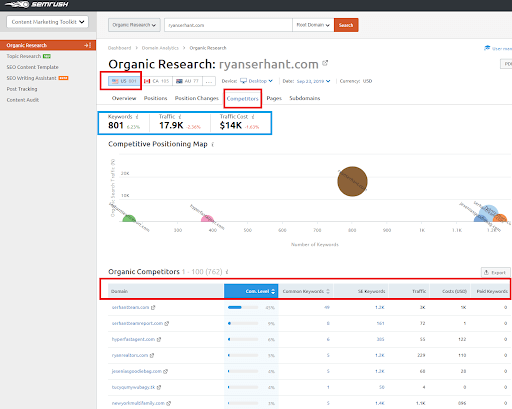
Task: Select Organic Research in the sidebar
Action: 27,45
